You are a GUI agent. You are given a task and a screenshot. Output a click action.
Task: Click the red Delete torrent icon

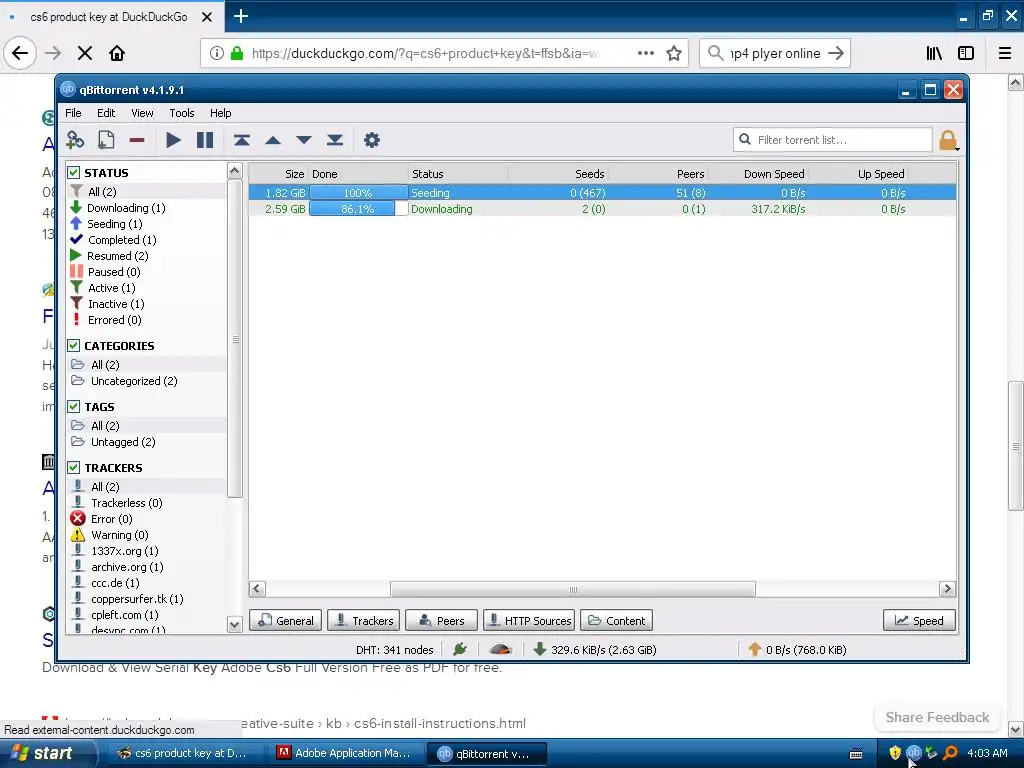[136, 140]
